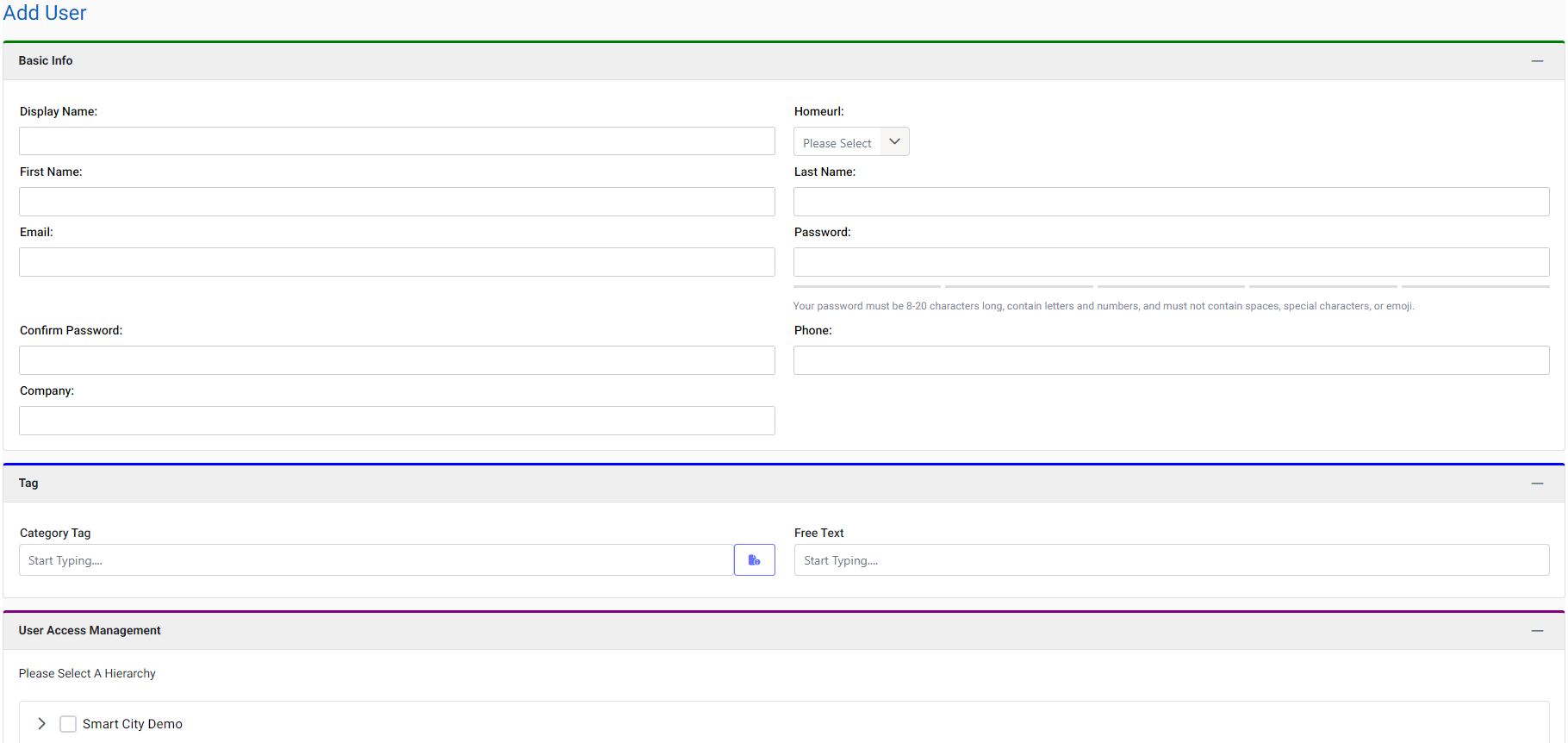Click the Add User page title

point(45,13)
